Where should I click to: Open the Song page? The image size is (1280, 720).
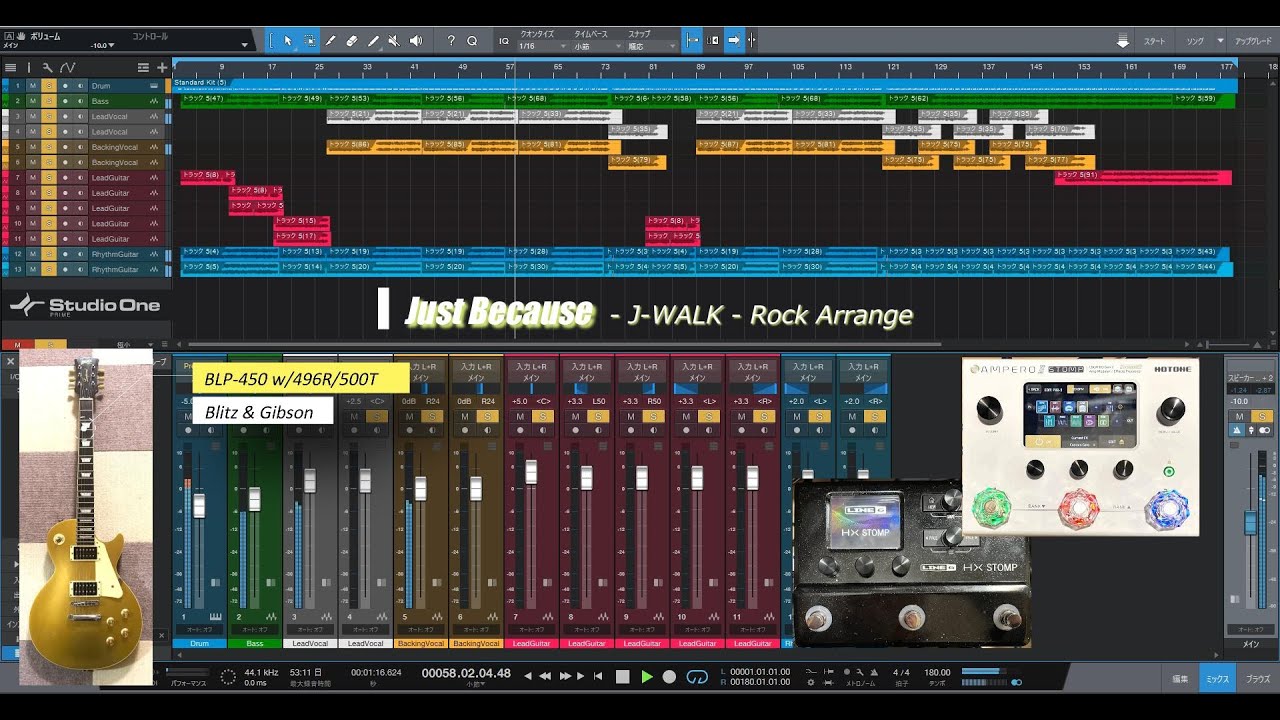(x=1195, y=41)
